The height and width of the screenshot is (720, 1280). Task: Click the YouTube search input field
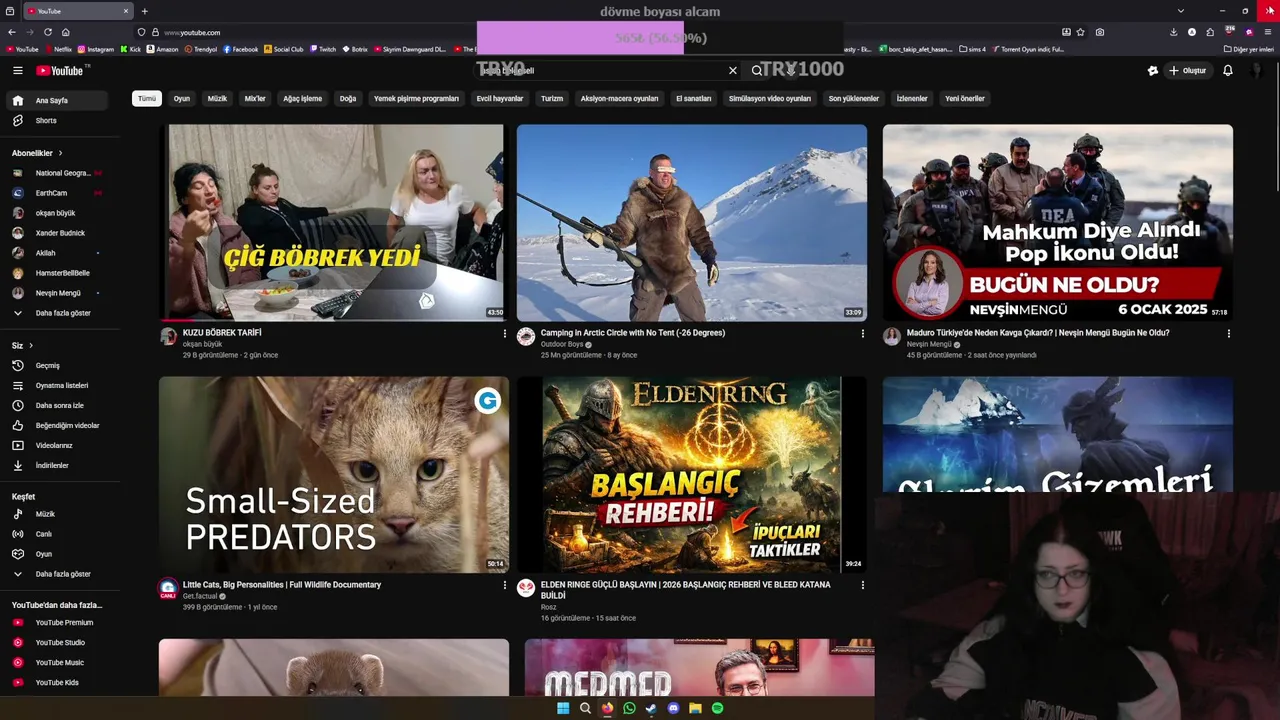[600, 71]
